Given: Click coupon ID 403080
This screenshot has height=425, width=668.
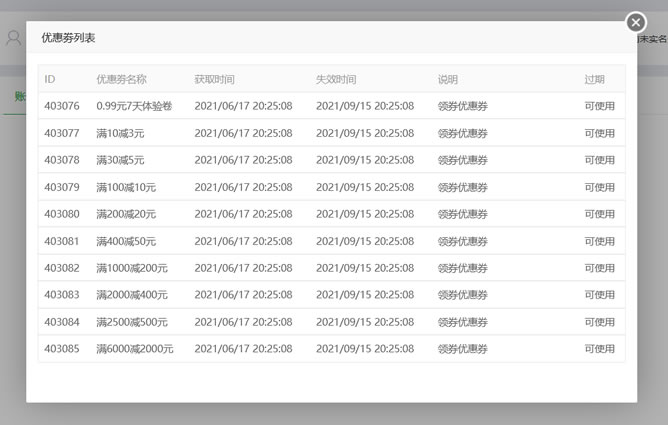Looking at the screenshot, I should (62, 214).
